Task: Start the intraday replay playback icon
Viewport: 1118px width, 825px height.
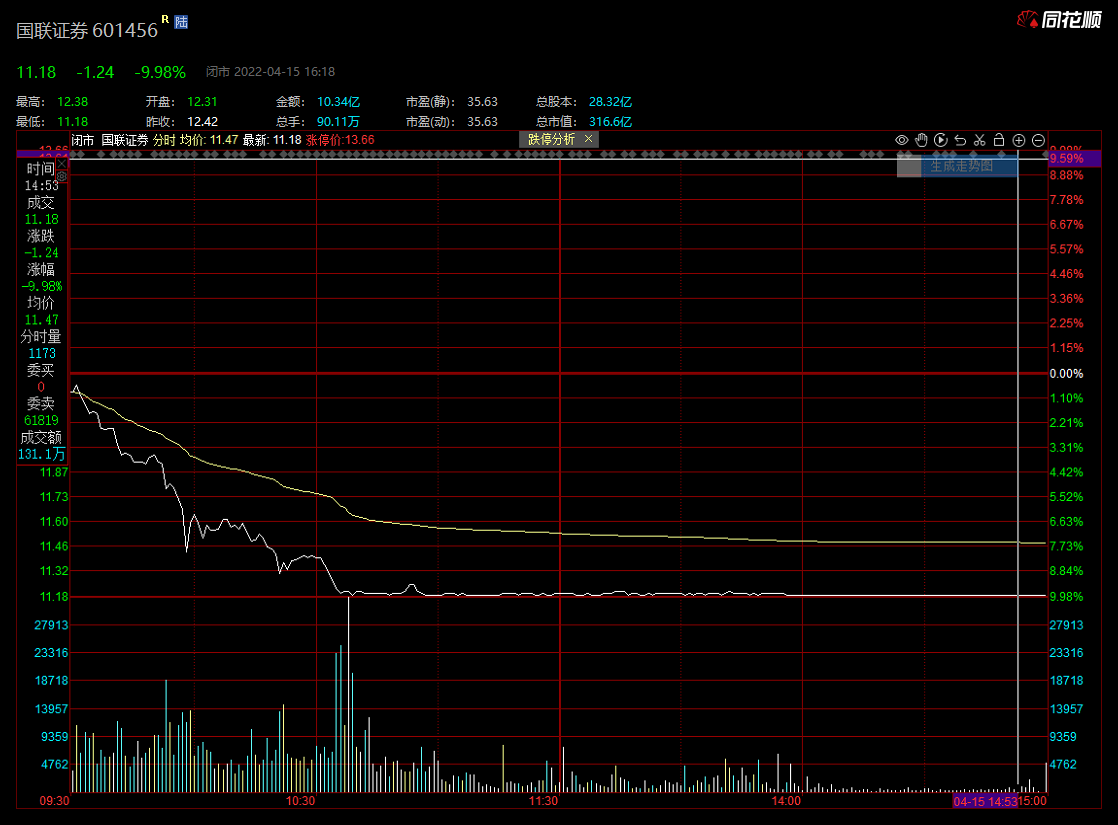Action: [x=940, y=140]
